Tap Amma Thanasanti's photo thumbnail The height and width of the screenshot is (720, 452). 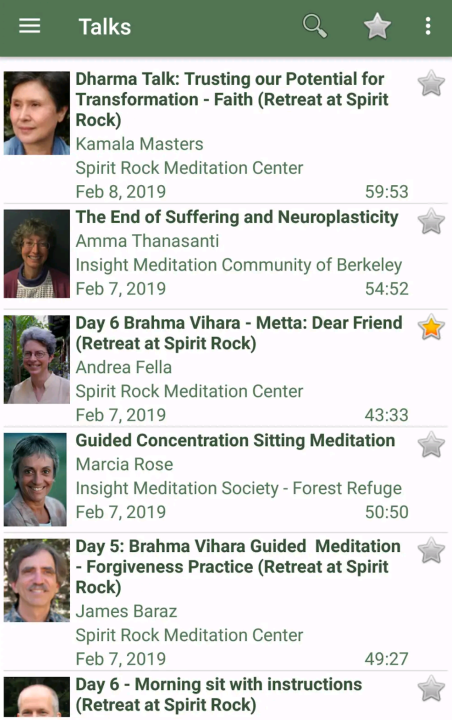click(x=37, y=254)
